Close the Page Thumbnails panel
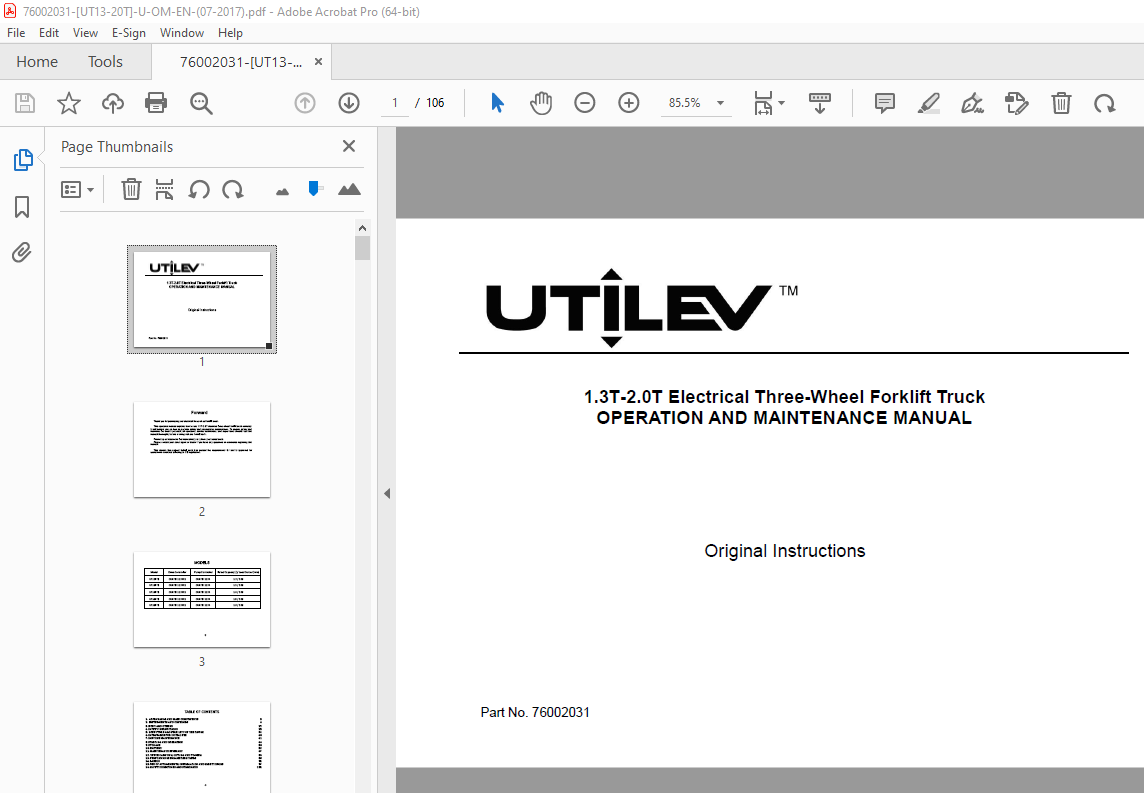The height and width of the screenshot is (793, 1144). point(349,147)
